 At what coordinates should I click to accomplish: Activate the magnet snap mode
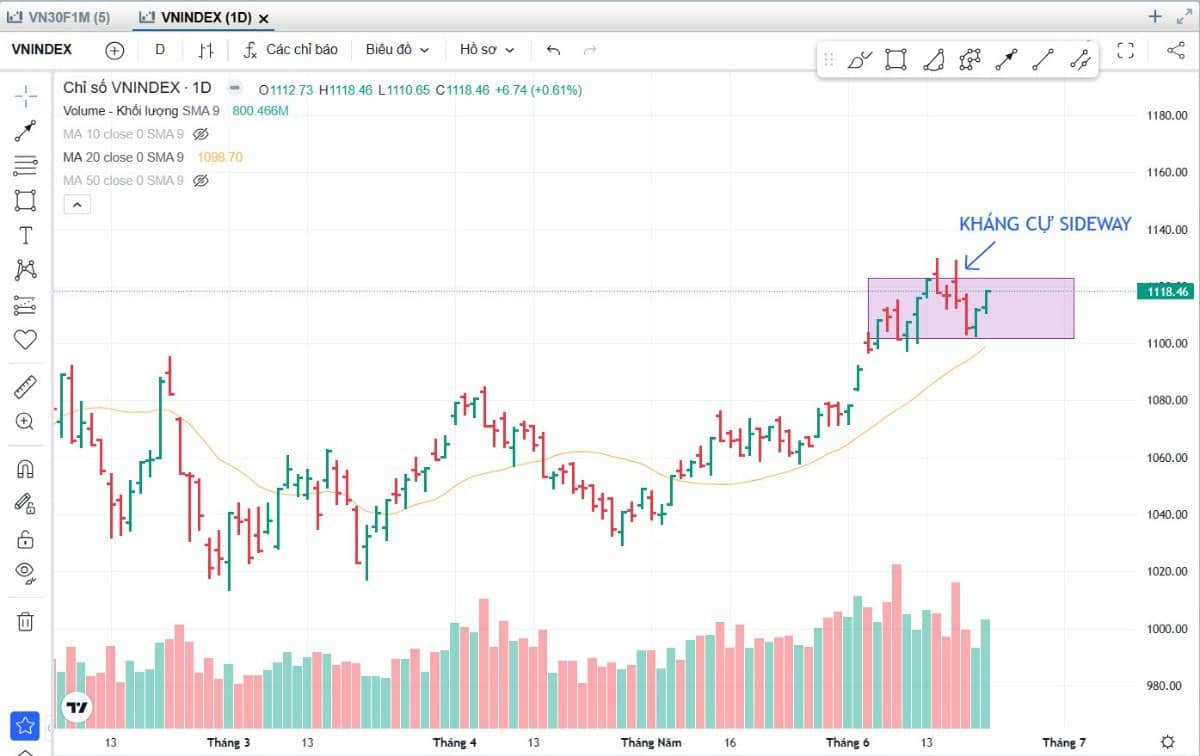click(25, 469)
